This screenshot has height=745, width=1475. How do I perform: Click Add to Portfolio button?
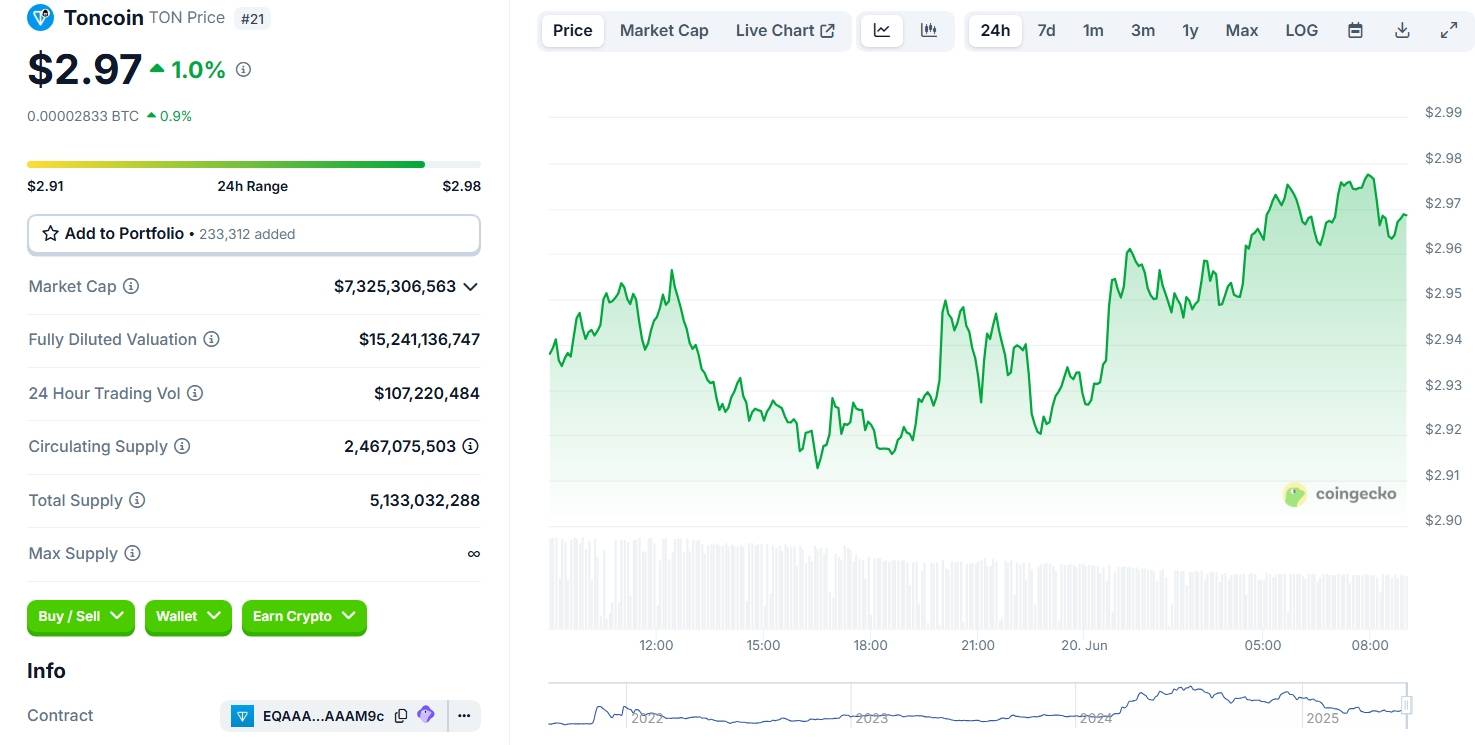coord(254,234)
